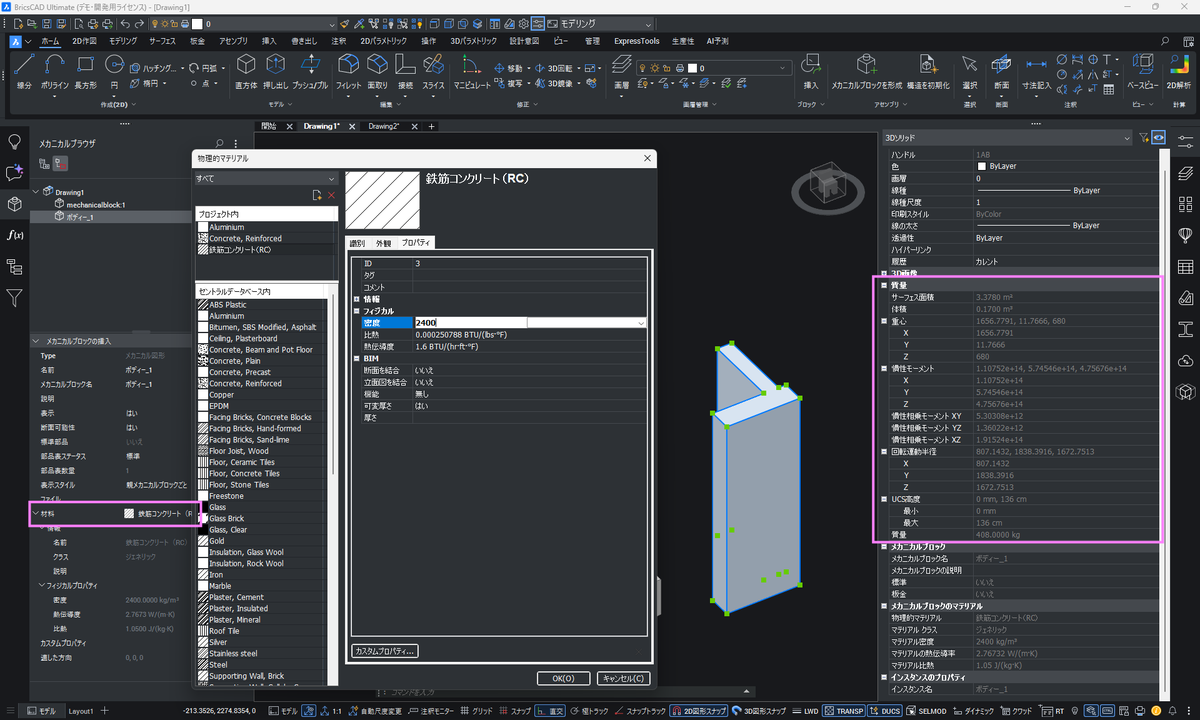Click 構造を初期化 ribbon icon

pyautogui.click(x=928, y=72)
